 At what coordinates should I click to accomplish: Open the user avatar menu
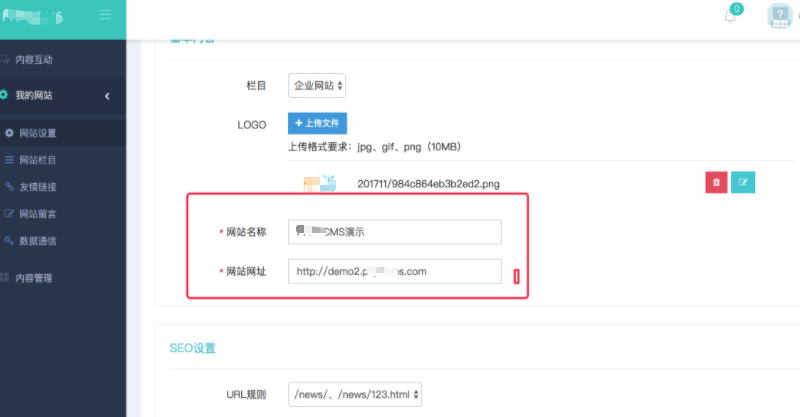point(780,16)
